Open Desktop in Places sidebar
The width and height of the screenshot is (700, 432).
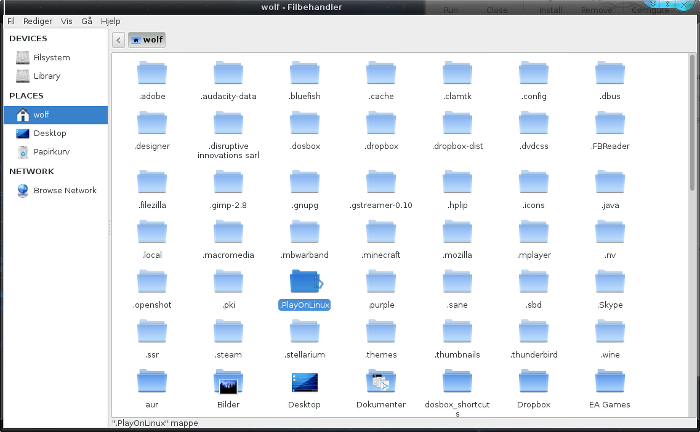point(56,133)
